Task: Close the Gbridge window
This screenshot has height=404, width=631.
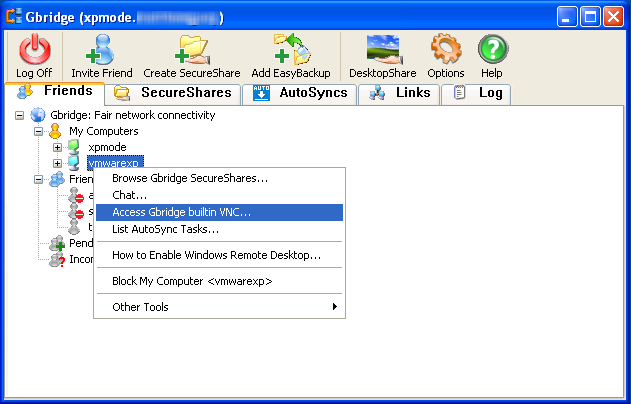Action: pyautogui.click(x=614, y=17)
